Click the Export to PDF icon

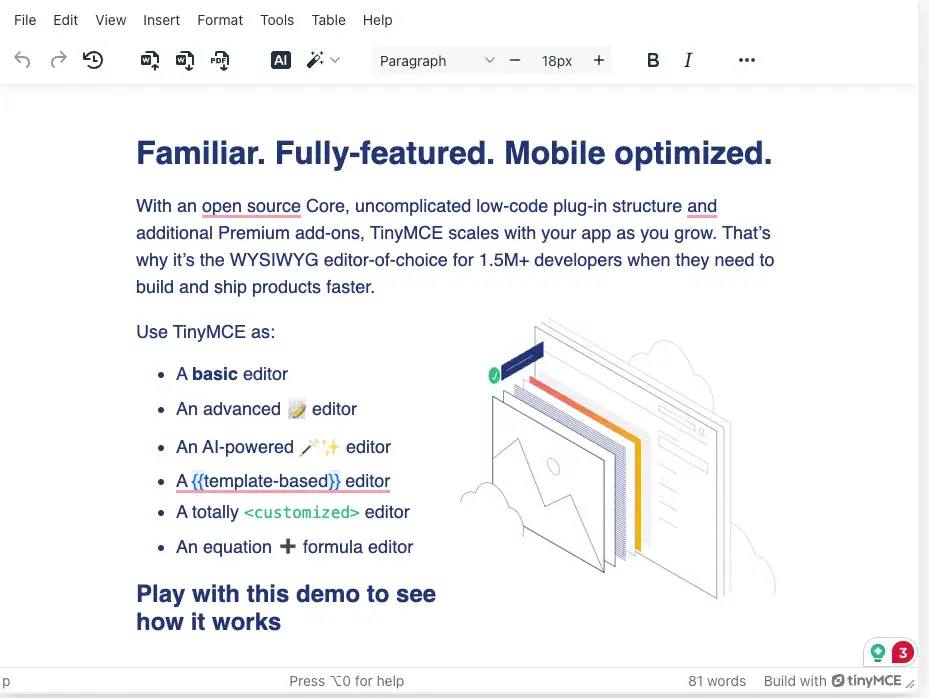click(220, 60)
